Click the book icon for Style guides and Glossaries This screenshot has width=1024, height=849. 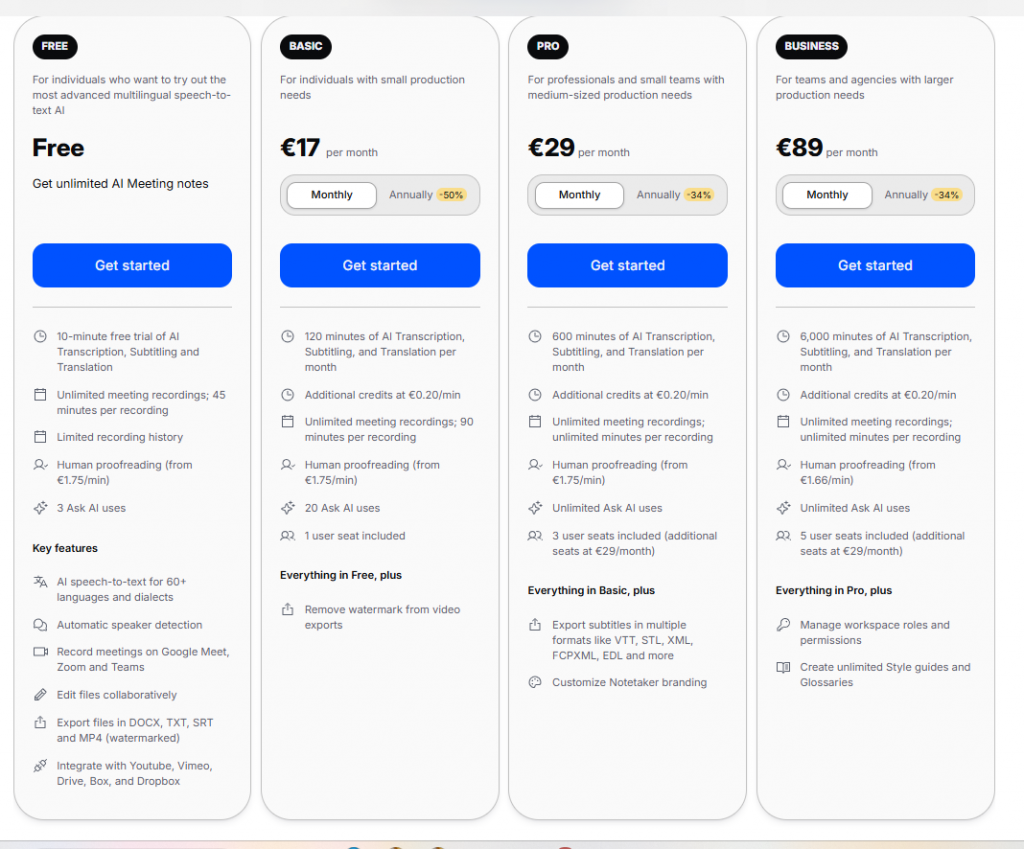783,667
